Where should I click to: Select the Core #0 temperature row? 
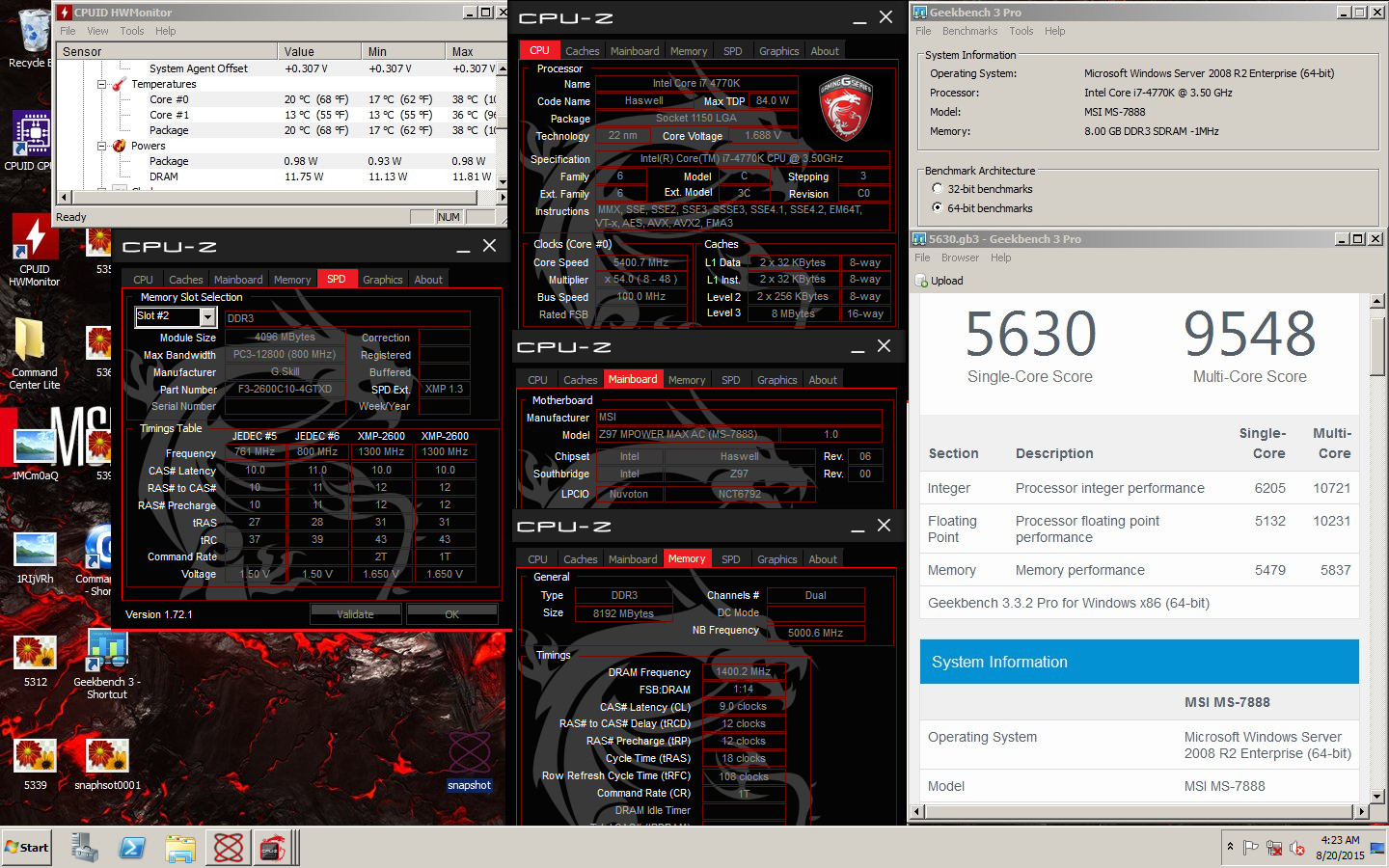[x=280, y=99]
